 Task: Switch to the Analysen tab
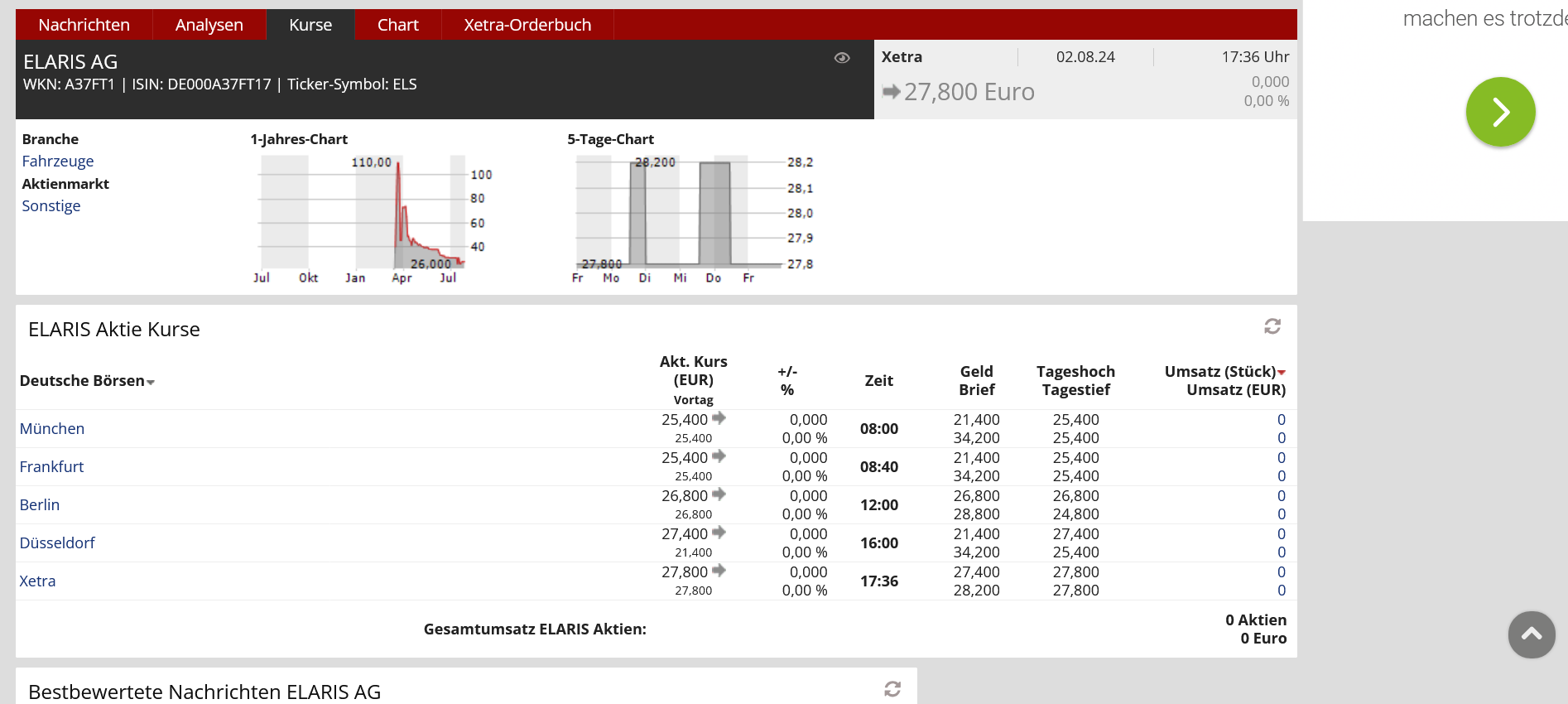click(209, 25)
